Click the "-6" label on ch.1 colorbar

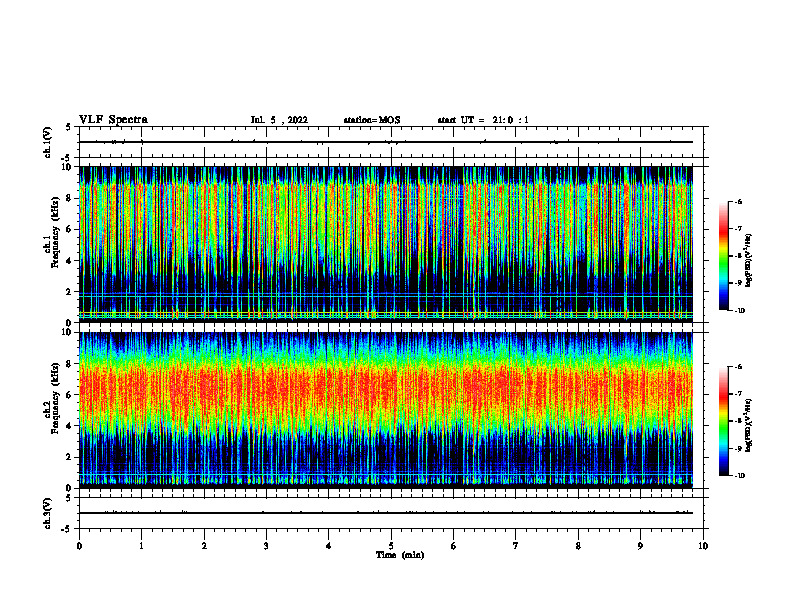[738, 202]
